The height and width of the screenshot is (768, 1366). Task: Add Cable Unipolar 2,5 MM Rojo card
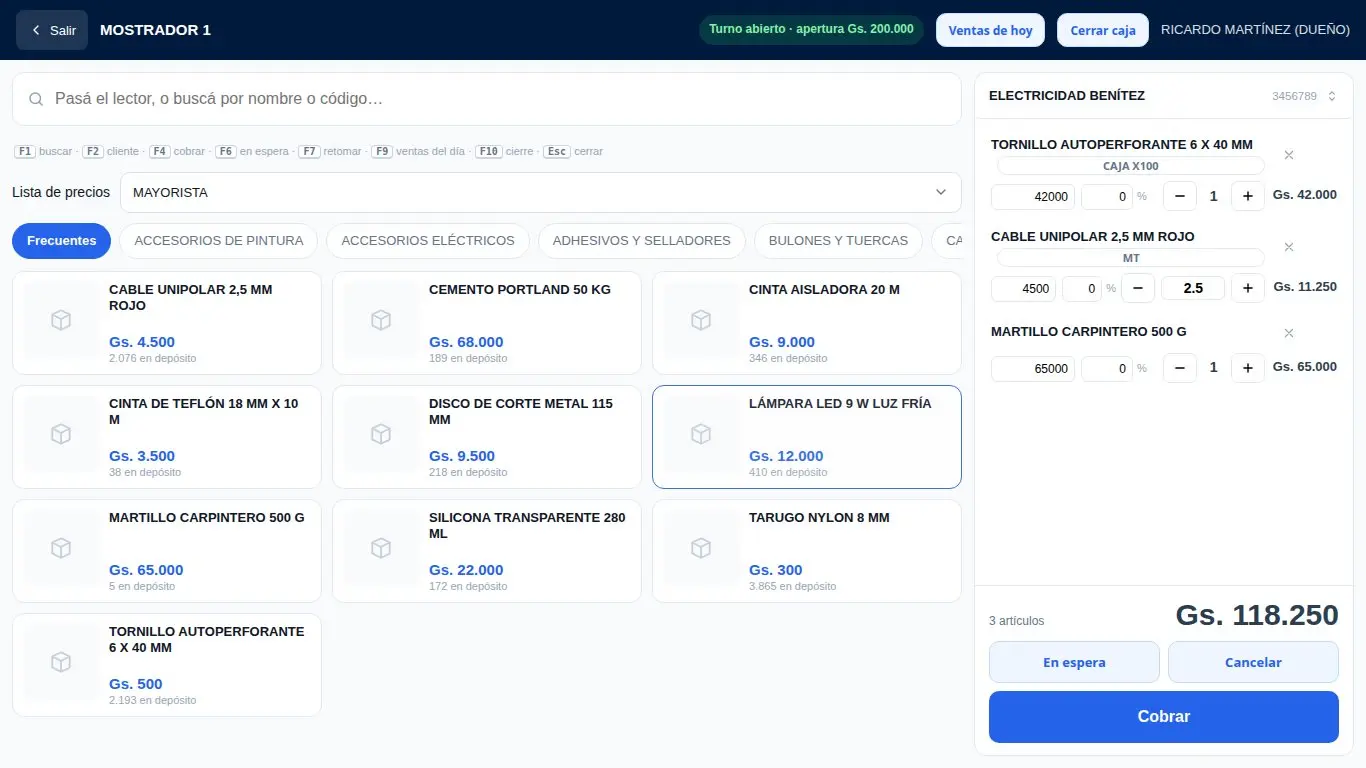click(x=167, y=323)
